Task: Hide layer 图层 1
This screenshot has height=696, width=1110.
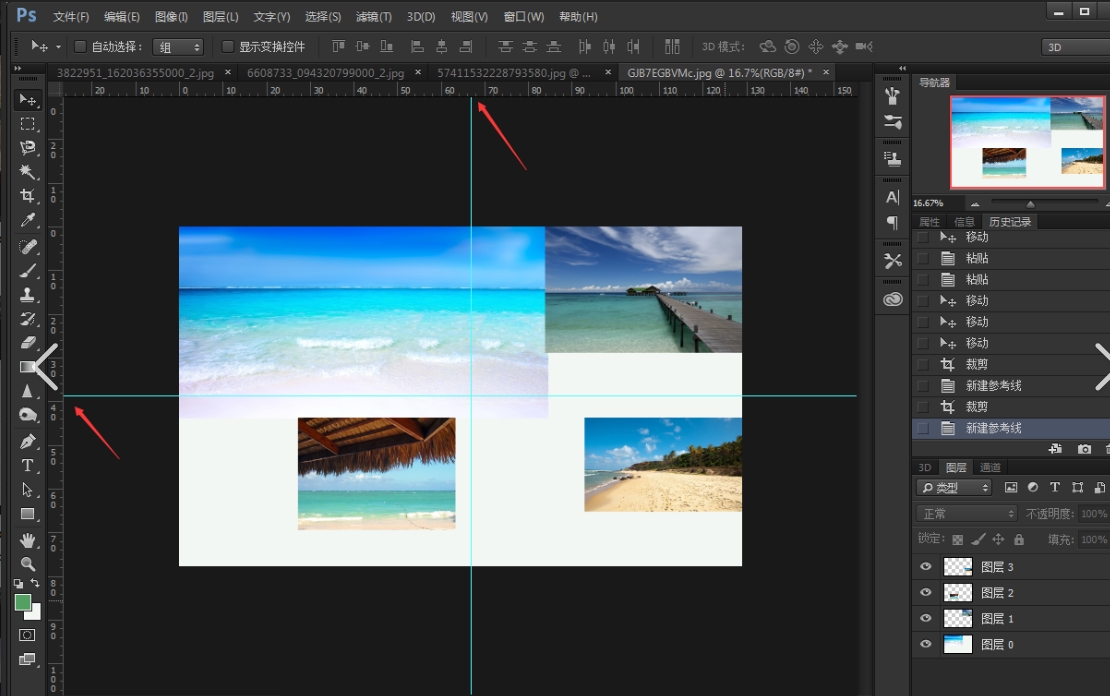Action: tap(925, 618)
